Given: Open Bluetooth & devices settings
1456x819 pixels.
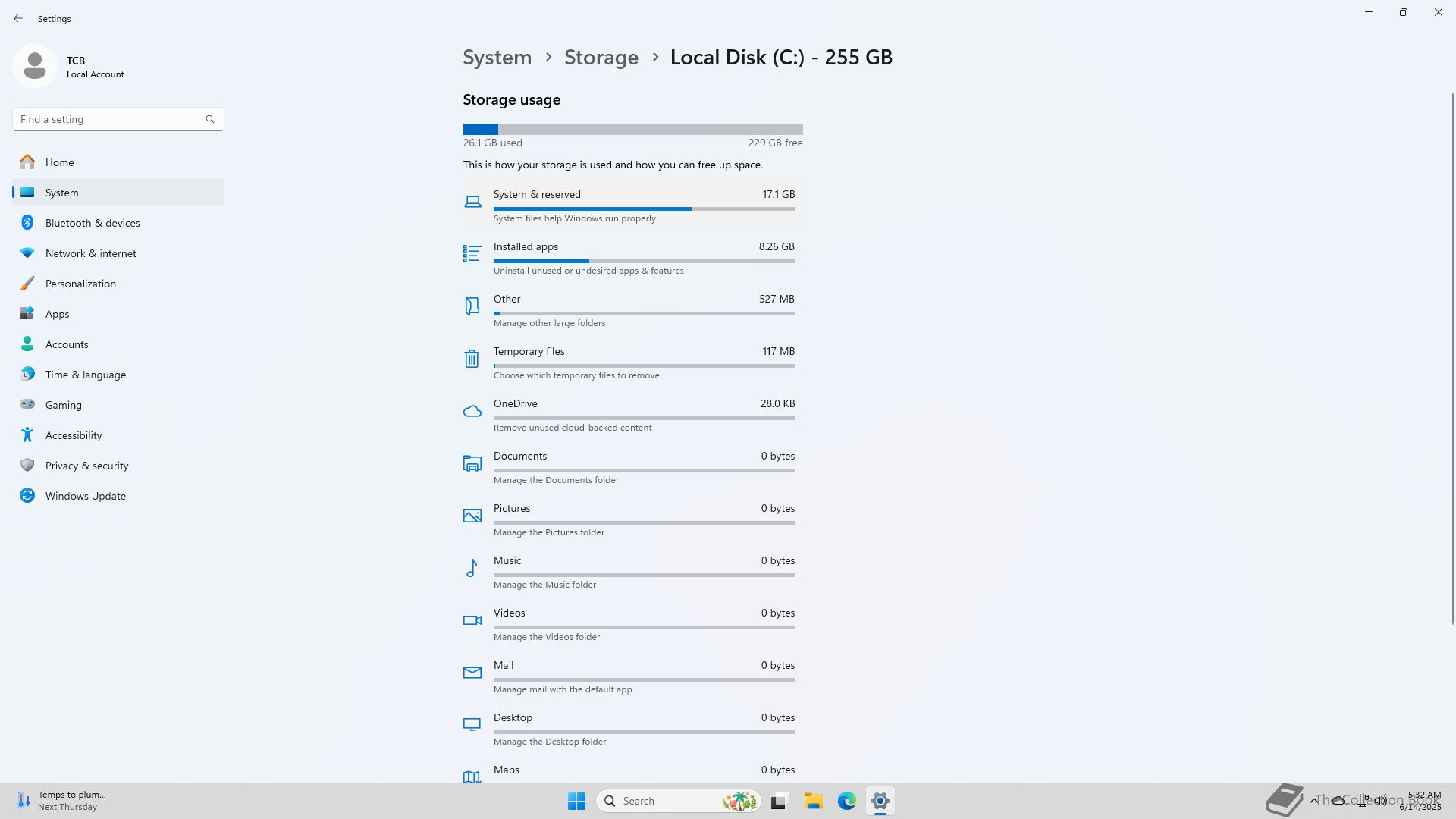Looking at the screenshot, I should (93, 223).
